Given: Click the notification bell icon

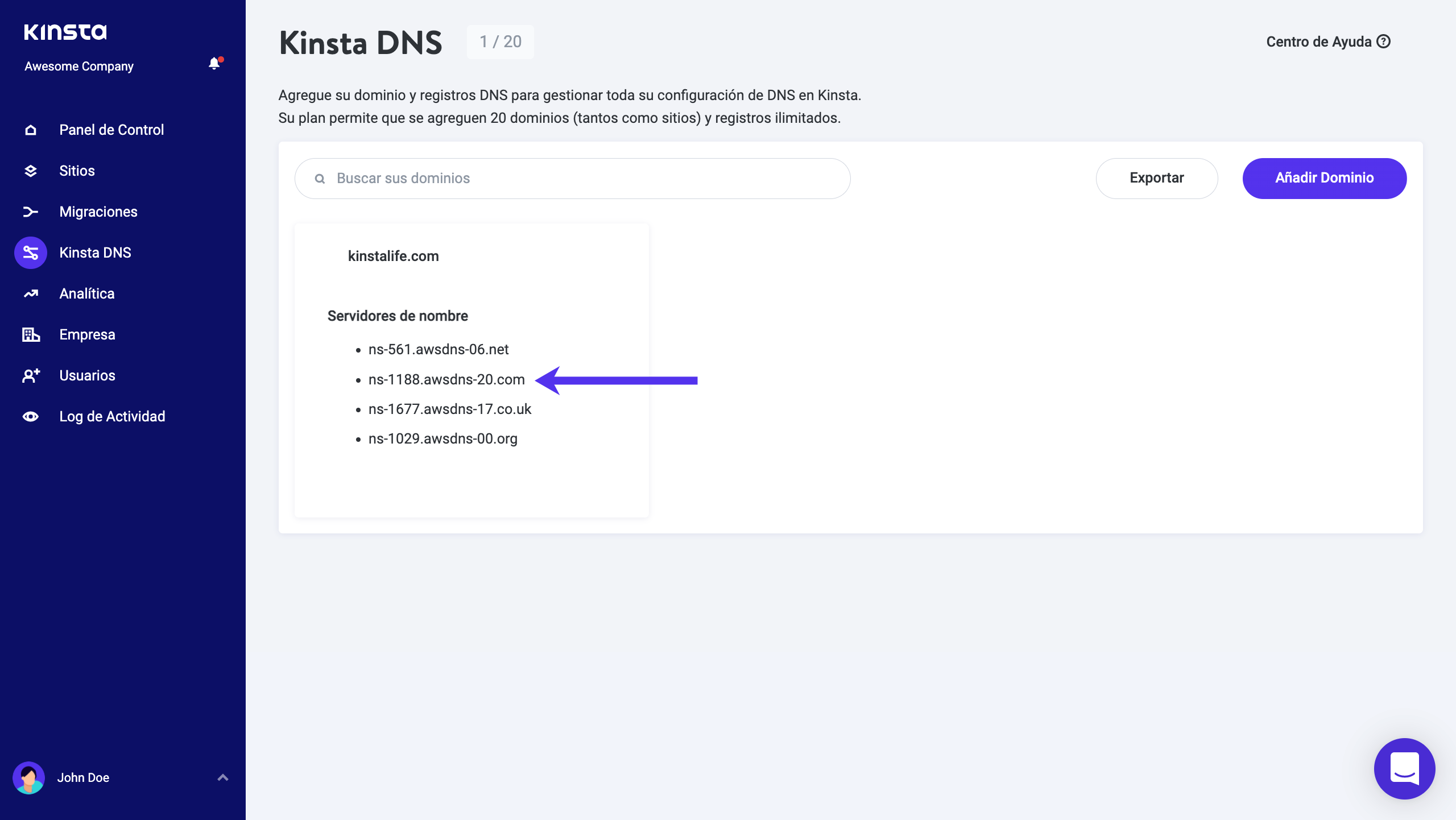Looking at the screenshot, I should [214, 64].
